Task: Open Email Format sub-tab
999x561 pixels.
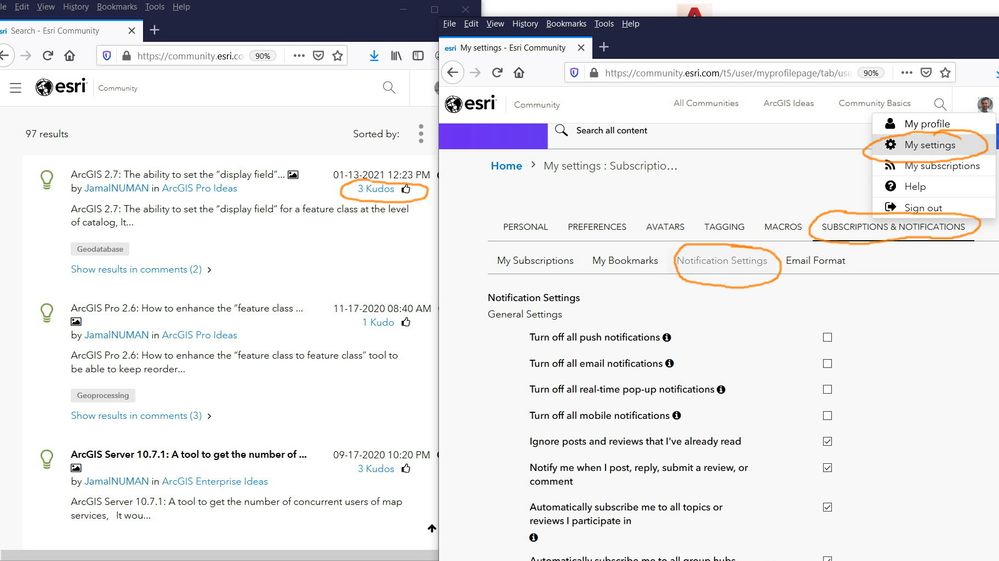Action: coord(816,260)
